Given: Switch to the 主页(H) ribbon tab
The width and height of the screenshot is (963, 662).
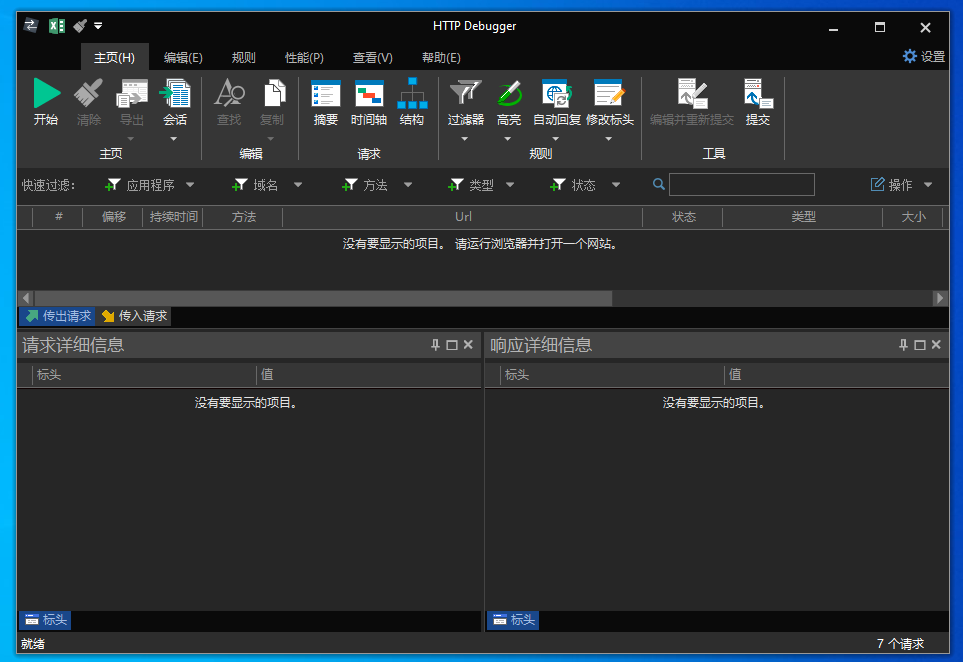Looking at the screenshot, I should 114,57.
